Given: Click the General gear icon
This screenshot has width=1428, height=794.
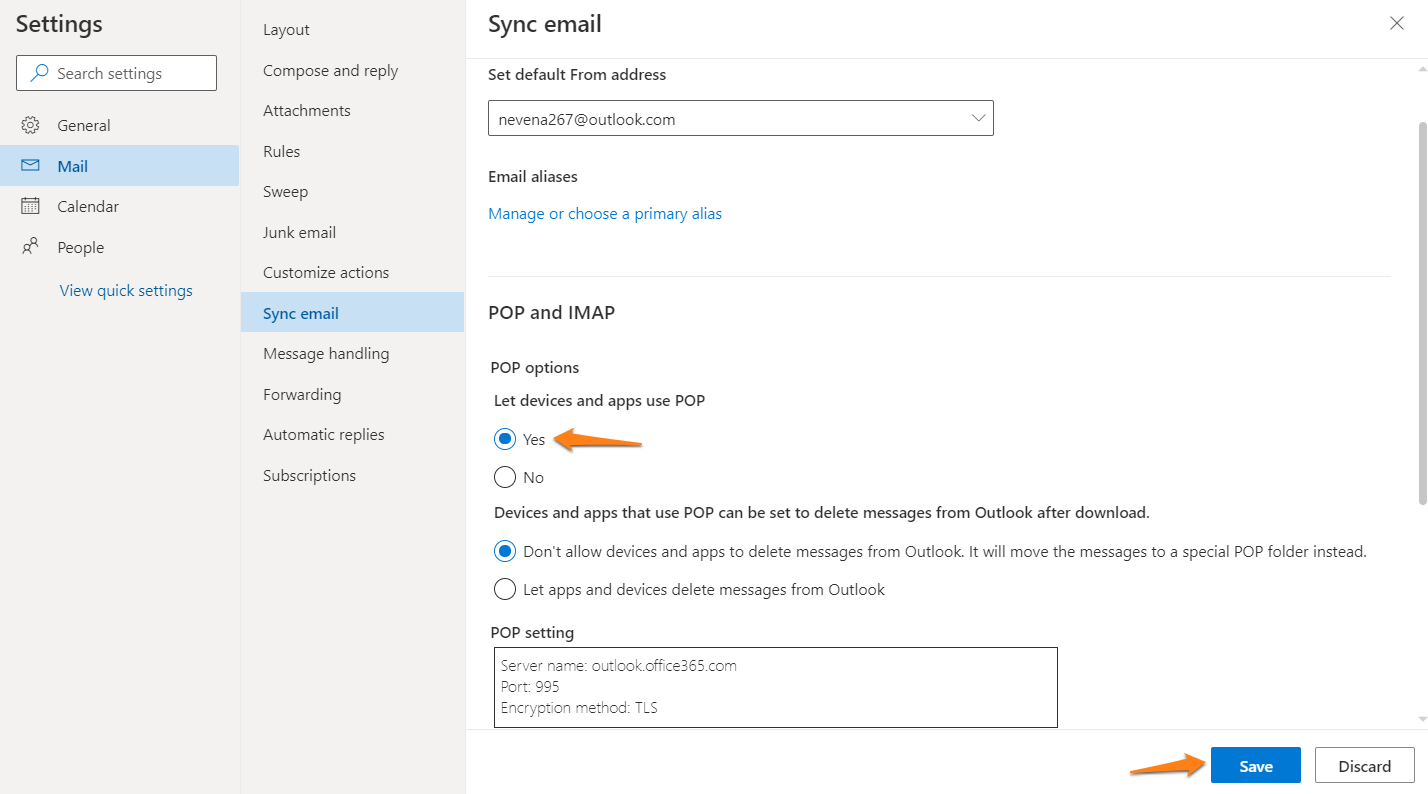Looking at the screenshot, I should pos(30,125).
